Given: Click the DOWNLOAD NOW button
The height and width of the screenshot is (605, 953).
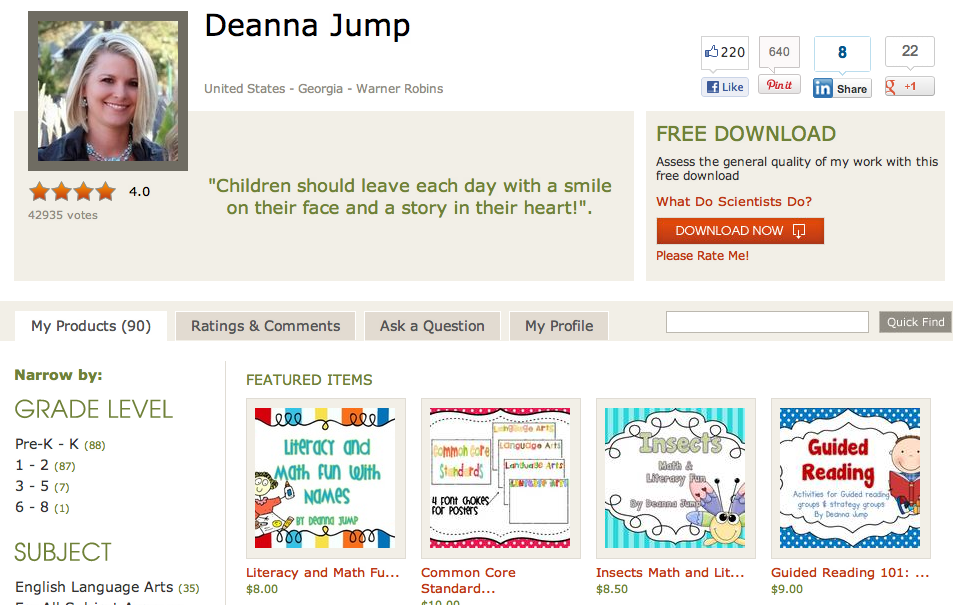Looking at the screenshot, I should 740,231.
